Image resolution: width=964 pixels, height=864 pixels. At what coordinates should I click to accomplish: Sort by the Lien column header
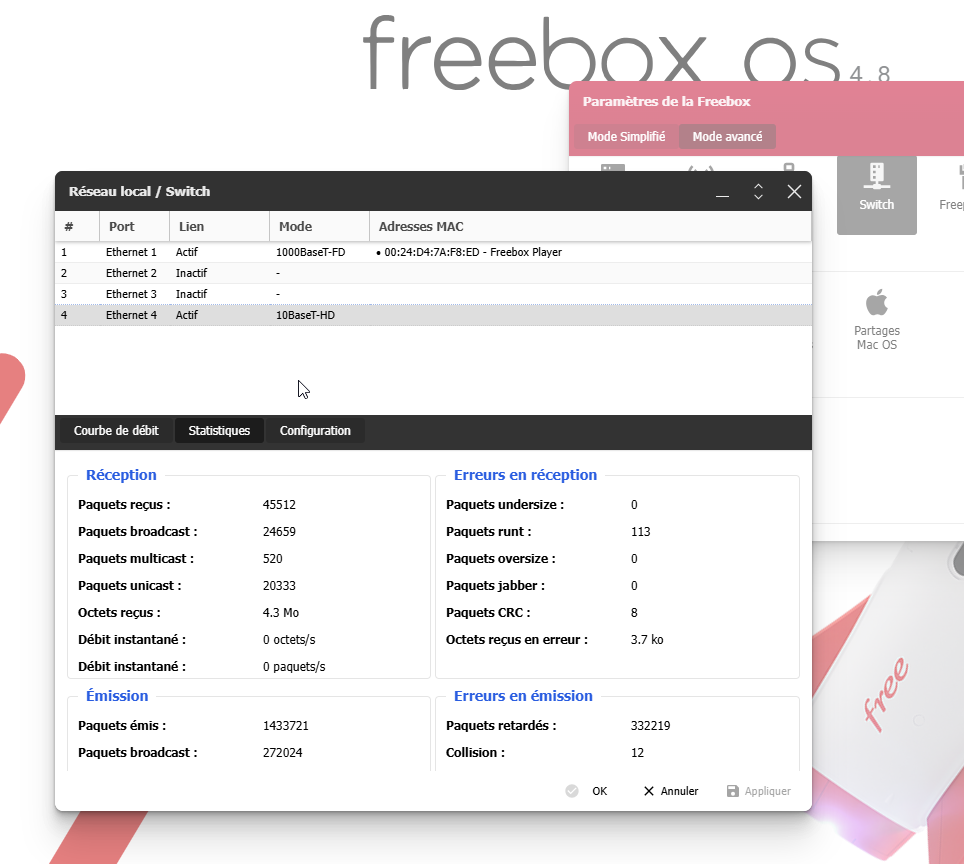coord(192,227)
